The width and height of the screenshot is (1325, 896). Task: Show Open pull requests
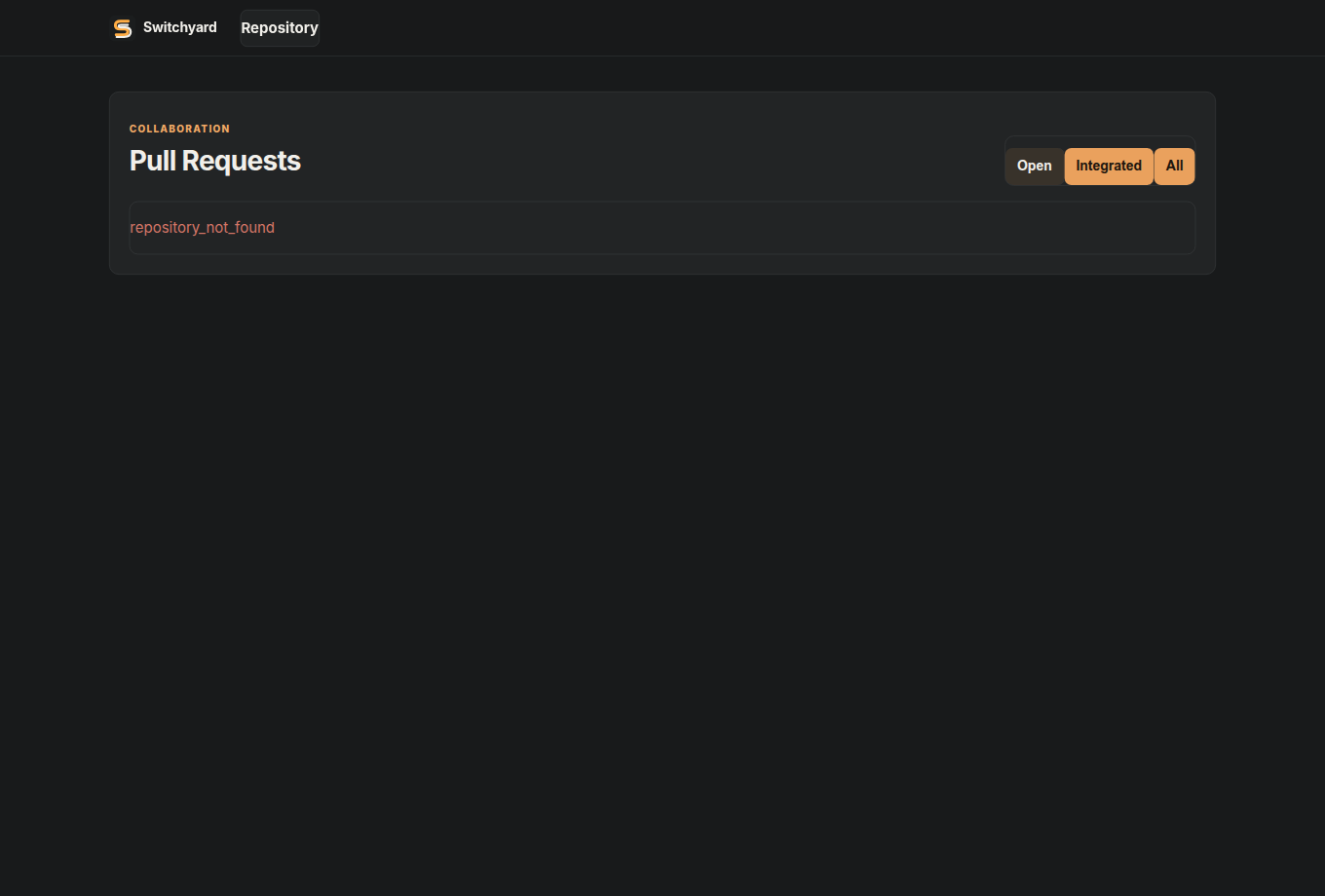[1035, 167]
